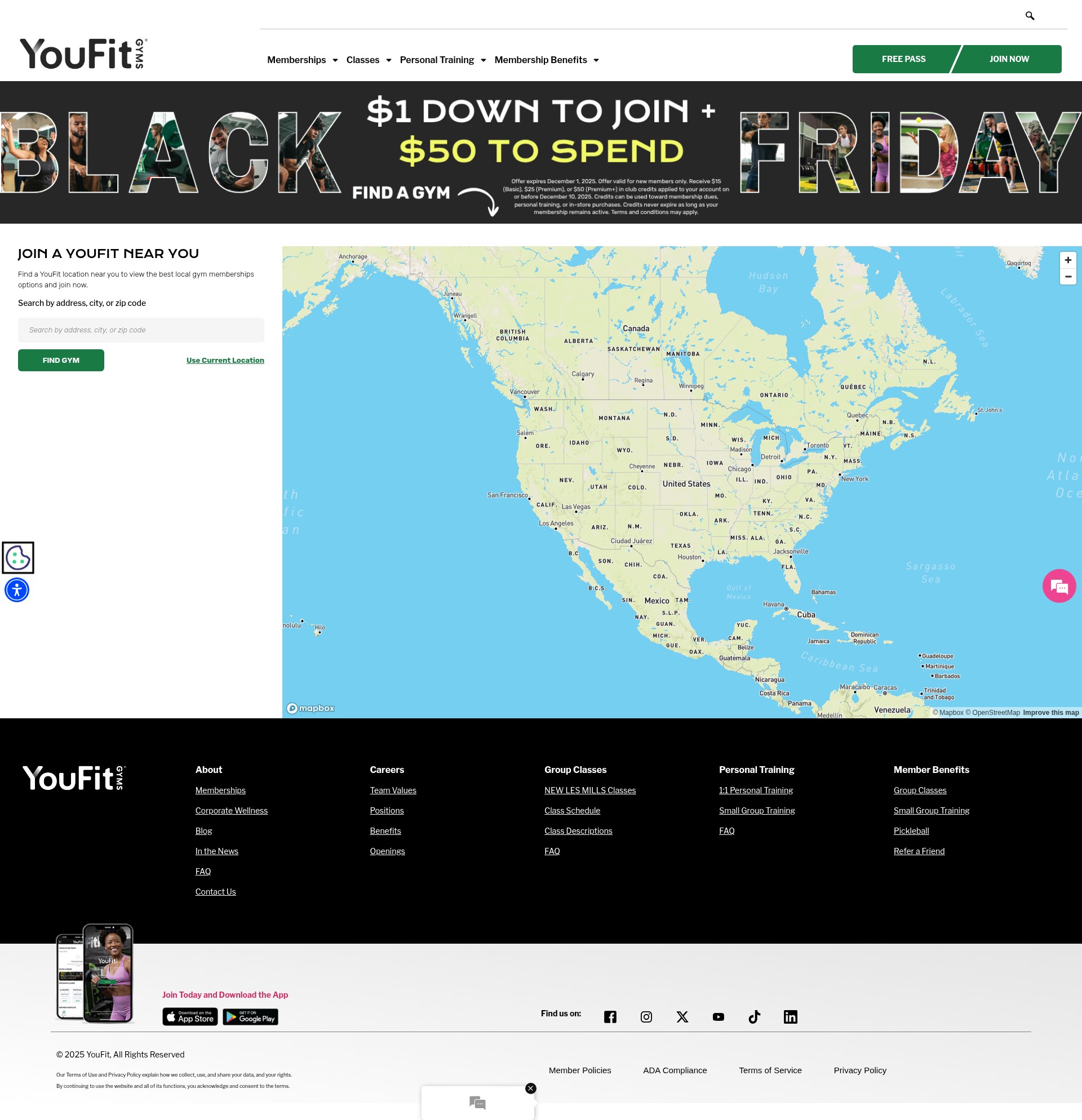
Task: Click the chat icon in bottom popup
Action: point(477,1103)
